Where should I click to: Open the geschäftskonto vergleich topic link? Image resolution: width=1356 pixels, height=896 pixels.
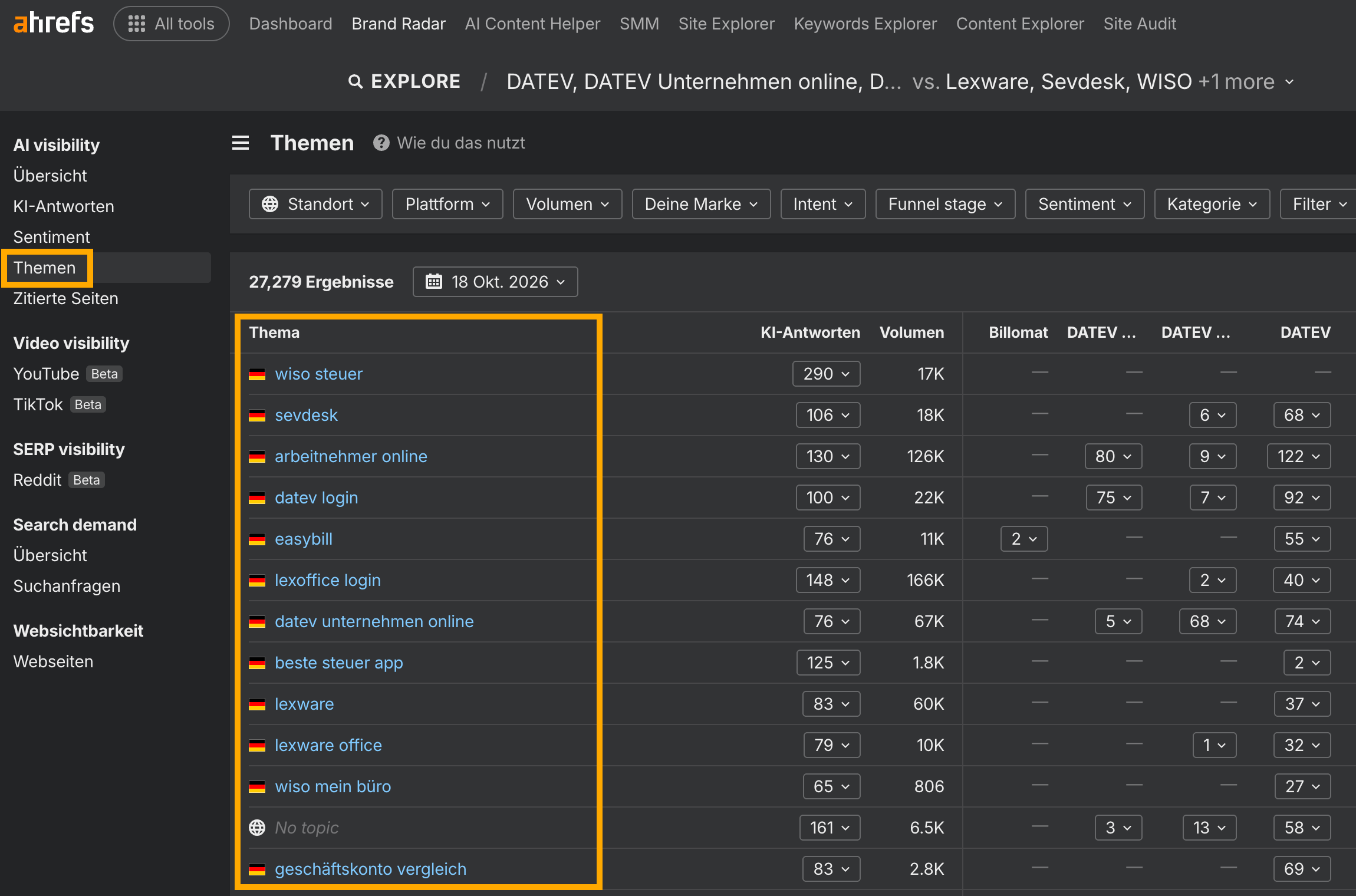pyautogui.click(x=370, y=869)
